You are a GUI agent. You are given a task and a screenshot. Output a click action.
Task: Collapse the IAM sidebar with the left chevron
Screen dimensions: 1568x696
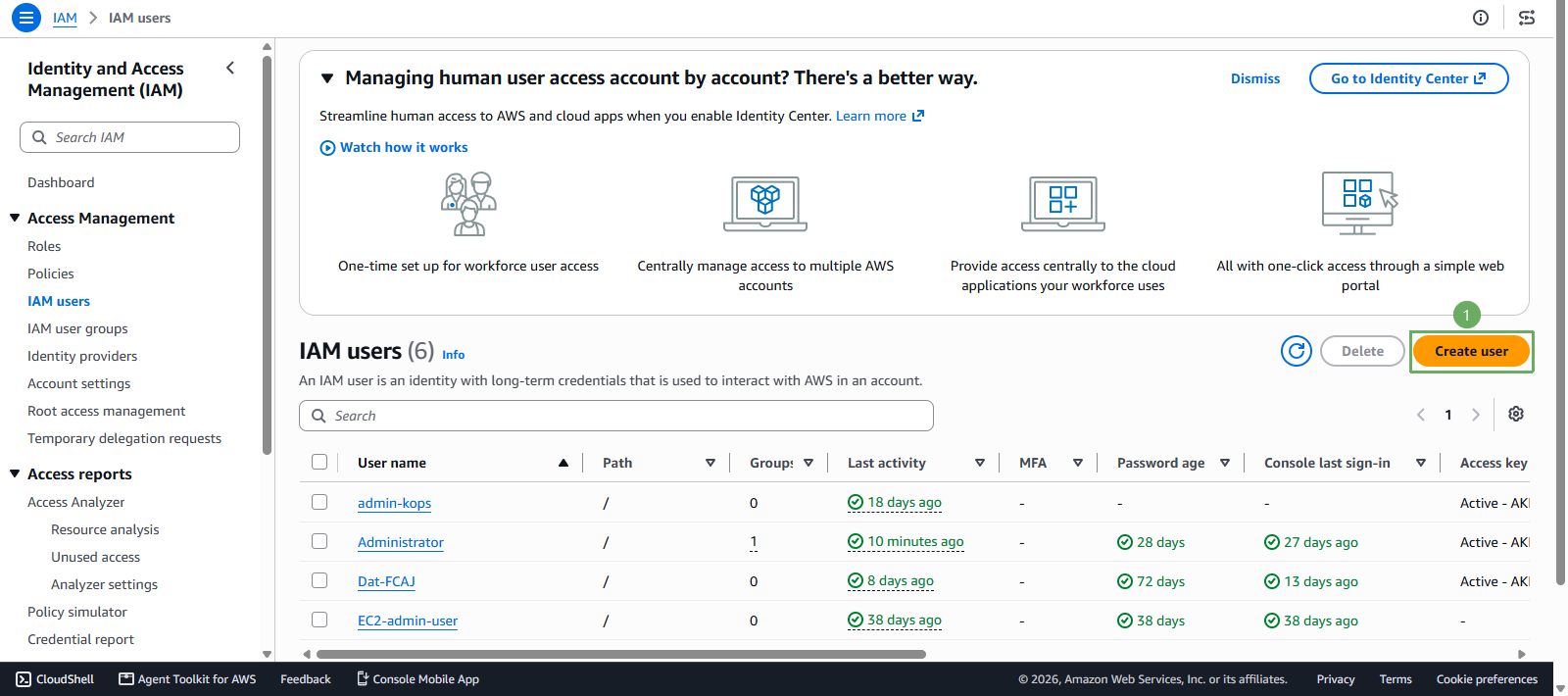230,68
